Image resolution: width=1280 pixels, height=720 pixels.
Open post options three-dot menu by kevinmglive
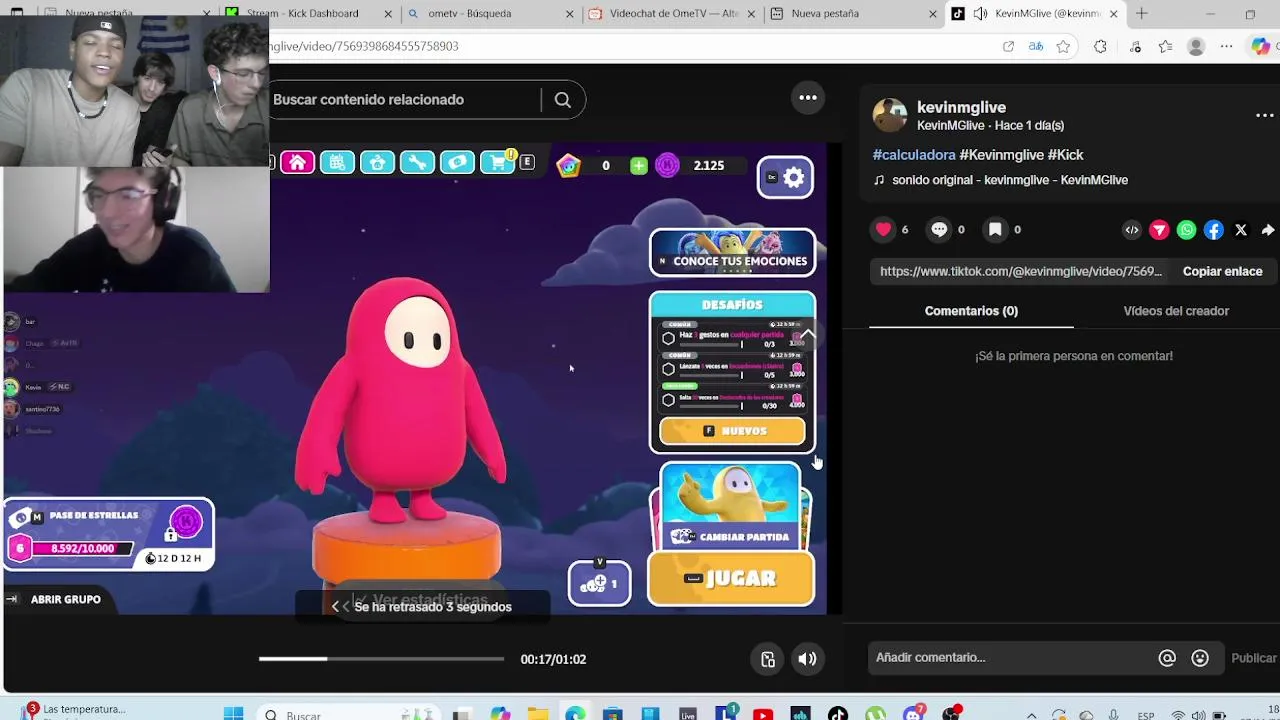[1265, 115]
